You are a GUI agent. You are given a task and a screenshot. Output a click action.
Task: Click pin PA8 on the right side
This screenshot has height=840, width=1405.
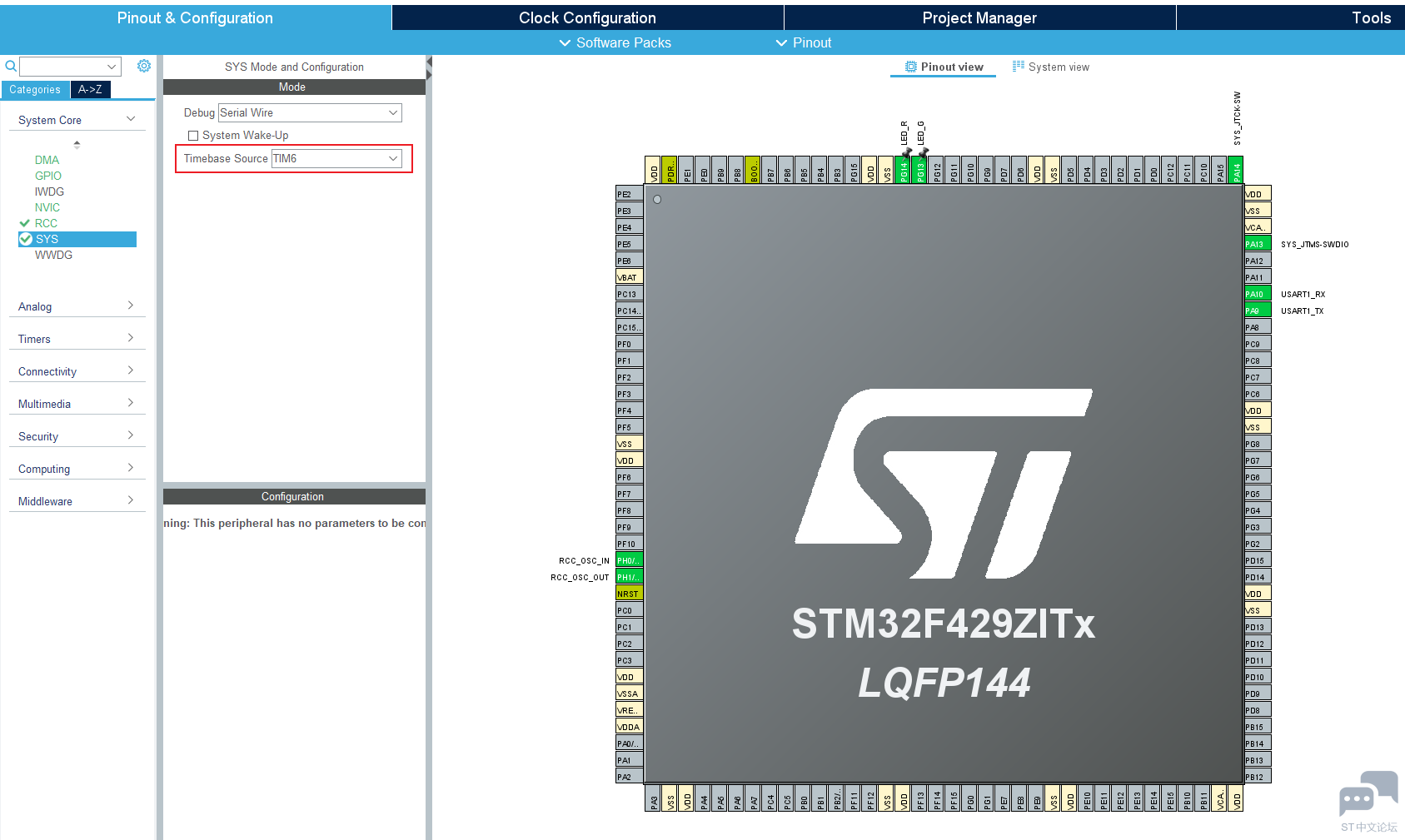point(1258,327)
